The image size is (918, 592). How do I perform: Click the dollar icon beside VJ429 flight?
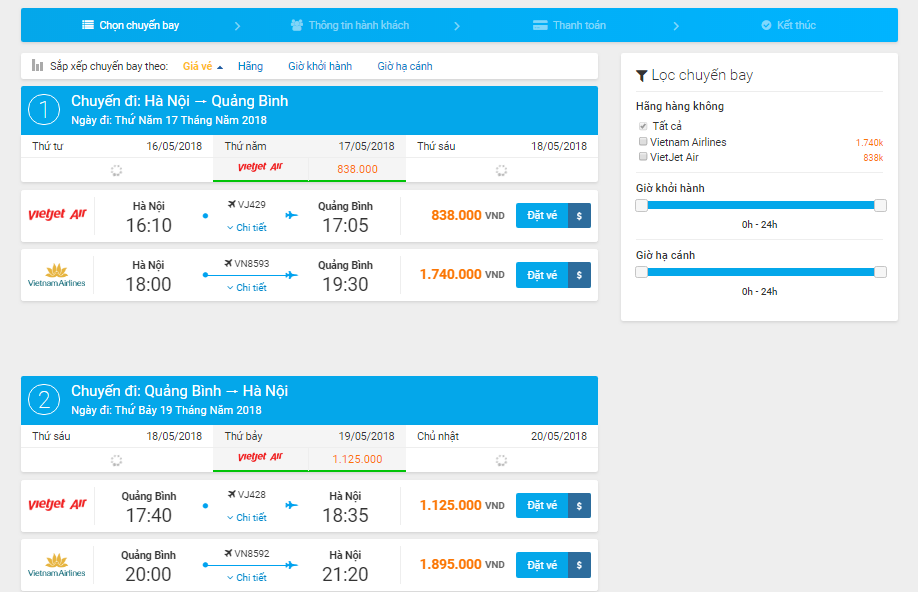coord(579,215)
